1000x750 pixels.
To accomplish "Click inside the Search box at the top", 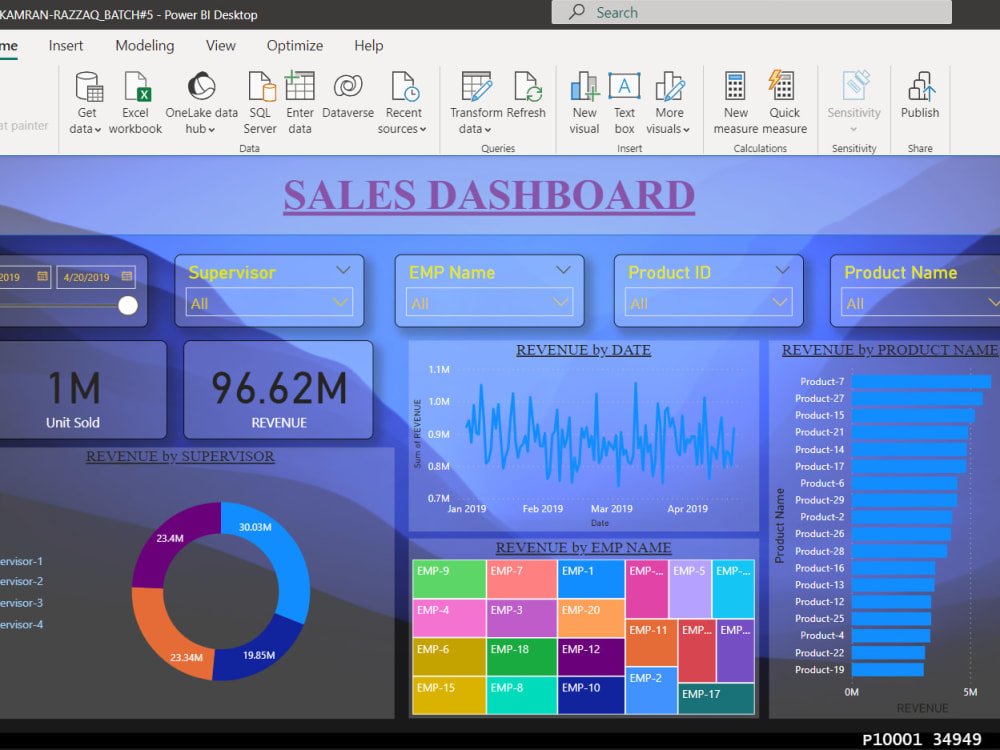I will (x=750, y=12).
